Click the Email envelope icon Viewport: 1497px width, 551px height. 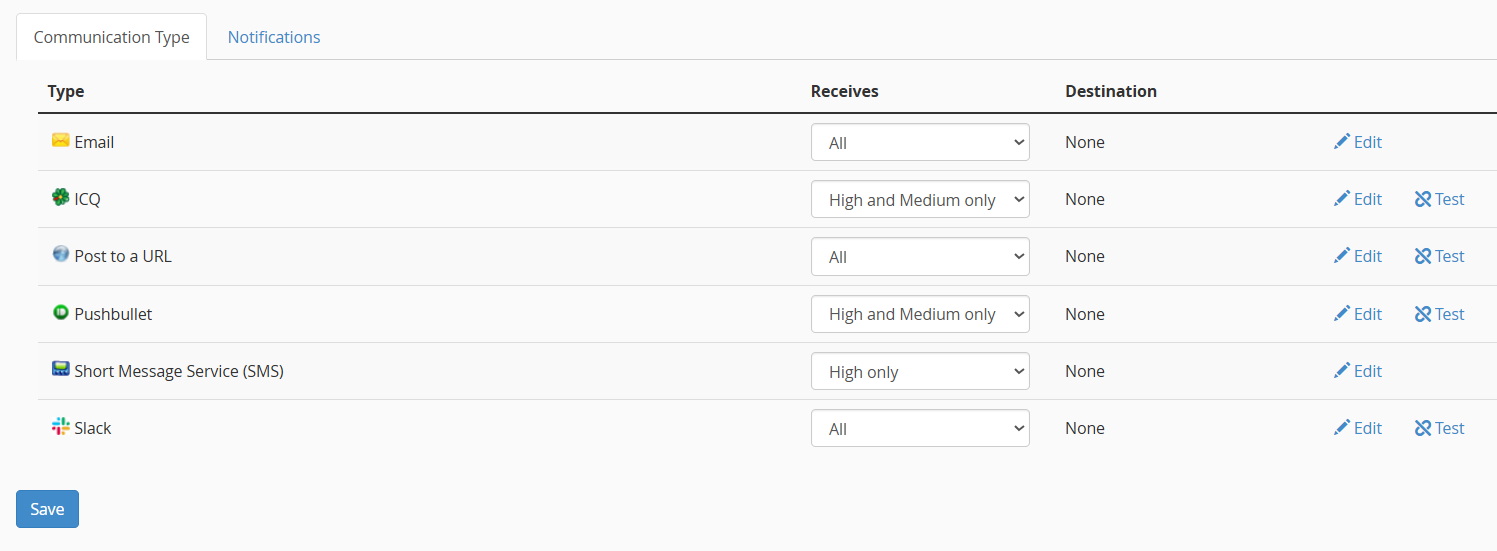[x=60, y=141]
